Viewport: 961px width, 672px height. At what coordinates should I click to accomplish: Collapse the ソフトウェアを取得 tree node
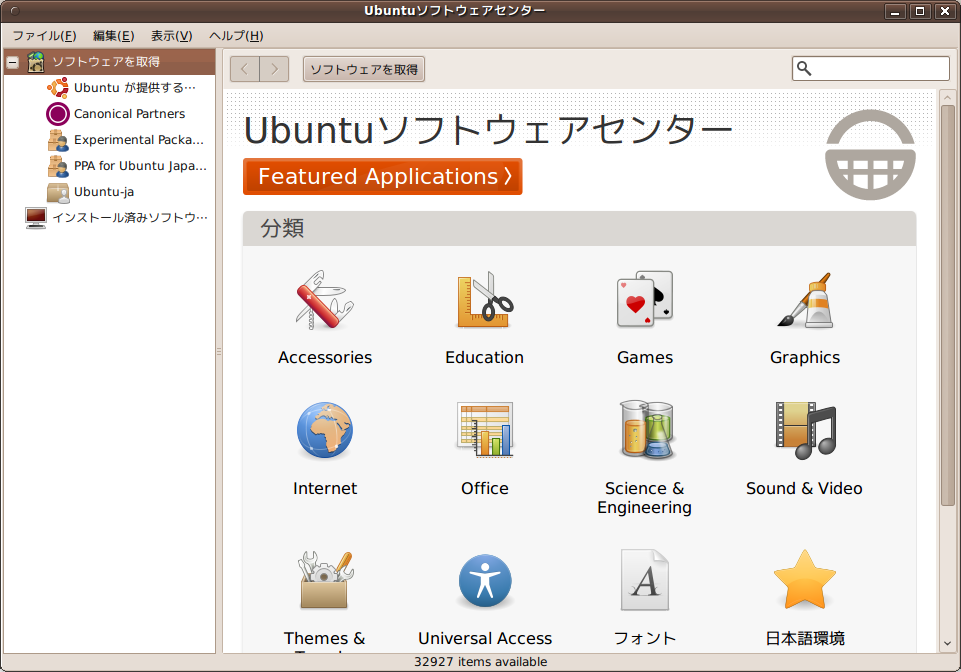click(x=12, y=62)
